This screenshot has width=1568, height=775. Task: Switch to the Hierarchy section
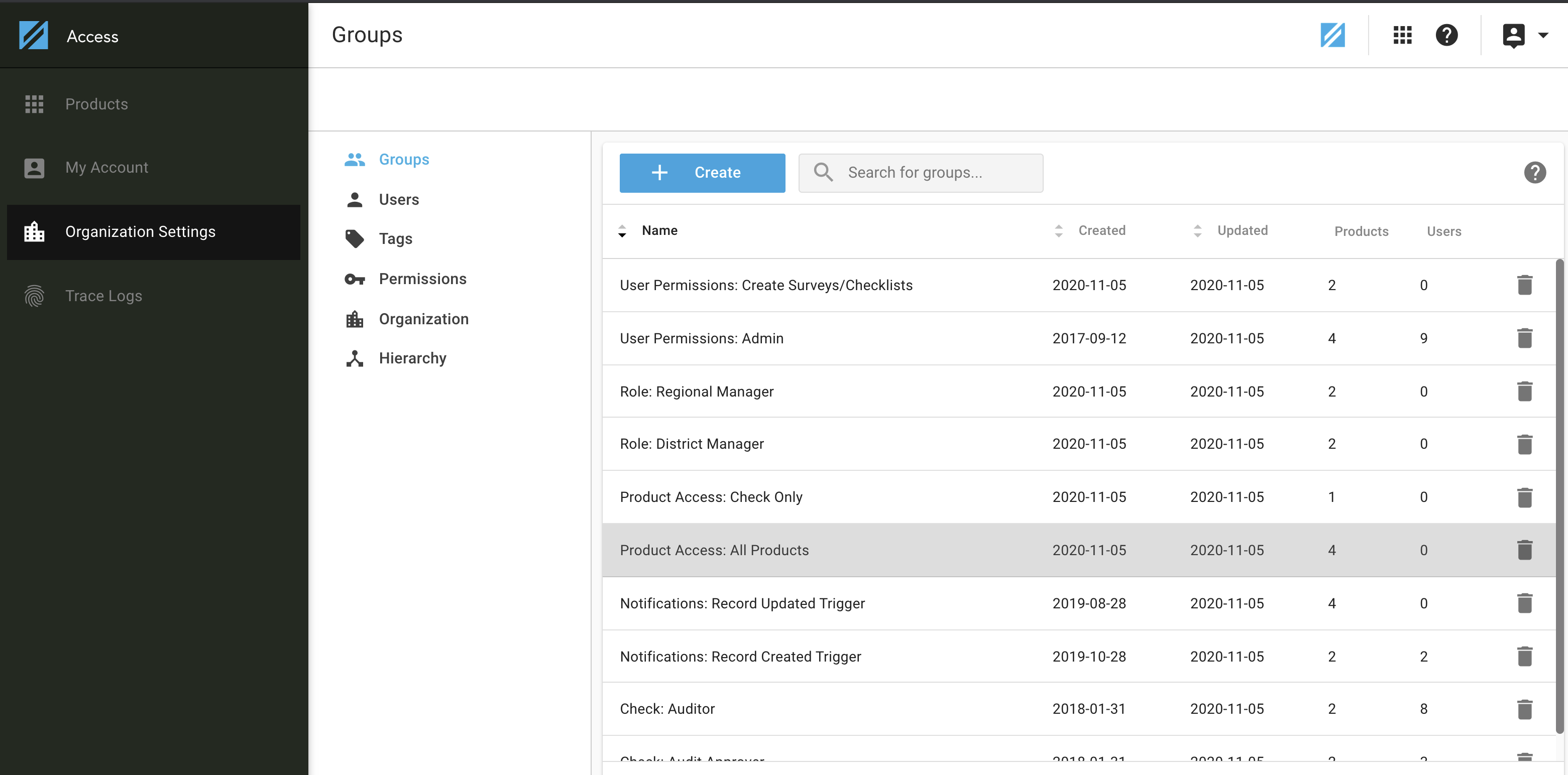[413, 358]
